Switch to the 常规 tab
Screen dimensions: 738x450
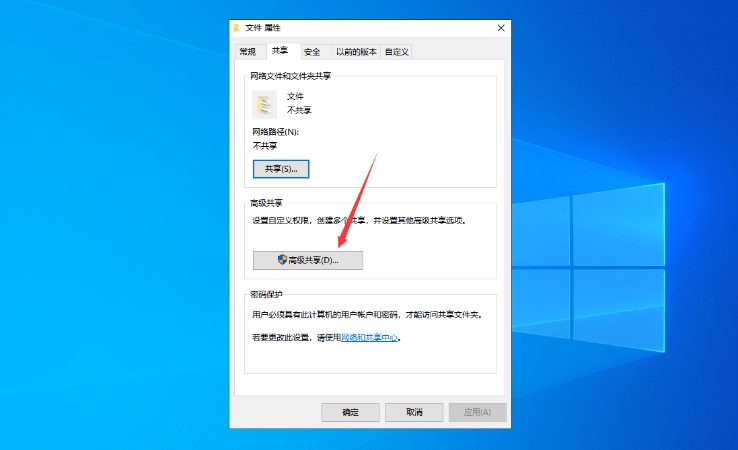[x=247, y=51]
